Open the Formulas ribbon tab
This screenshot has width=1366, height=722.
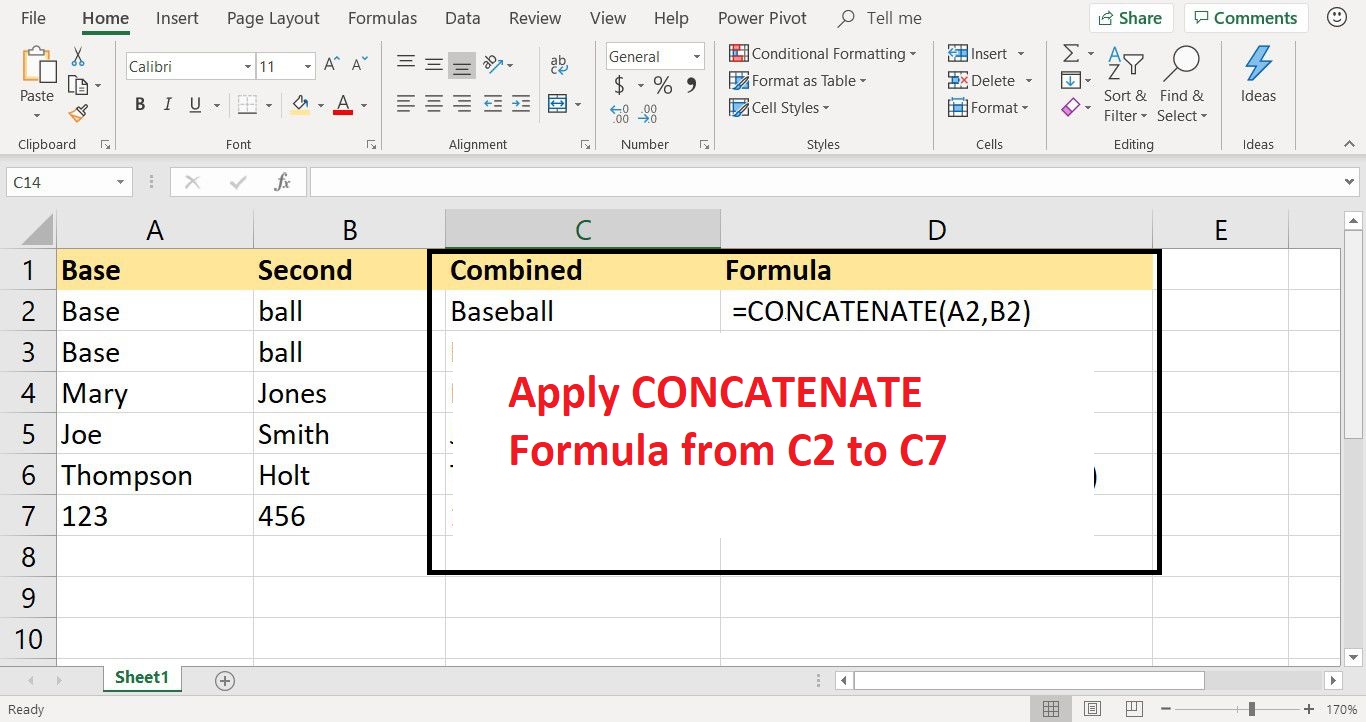(x=382, y=18)
